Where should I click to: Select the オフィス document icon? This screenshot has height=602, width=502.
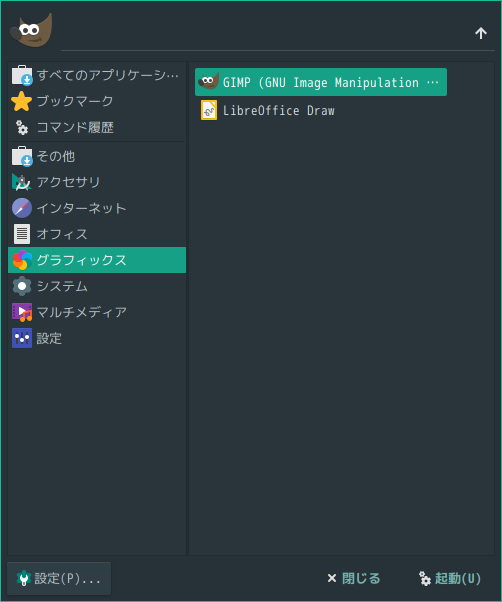(x=22, y=234)
